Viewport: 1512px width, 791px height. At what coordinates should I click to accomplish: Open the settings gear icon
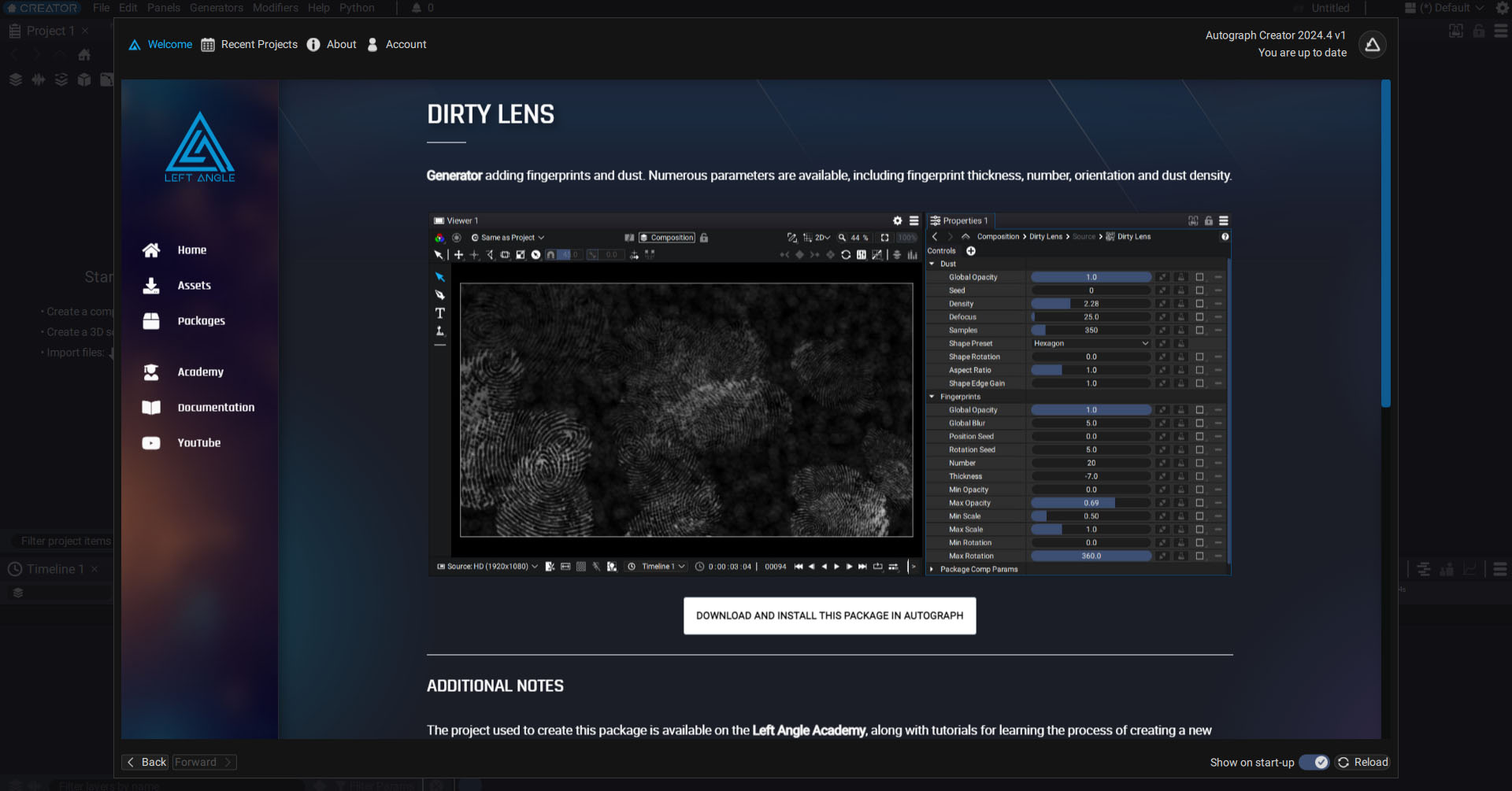click(1502, 8)
